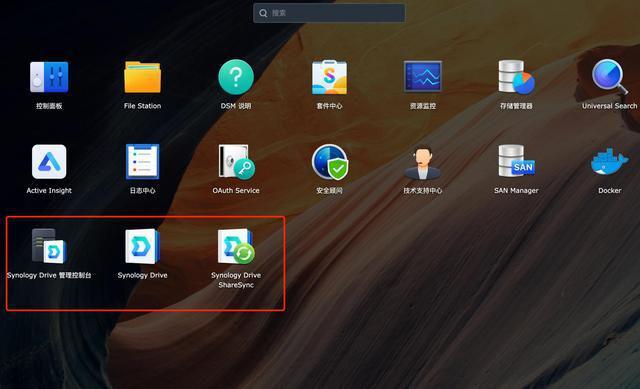Launch OAuth Service
The height and width of the screenshot is (389, 640).
point(236,162)
